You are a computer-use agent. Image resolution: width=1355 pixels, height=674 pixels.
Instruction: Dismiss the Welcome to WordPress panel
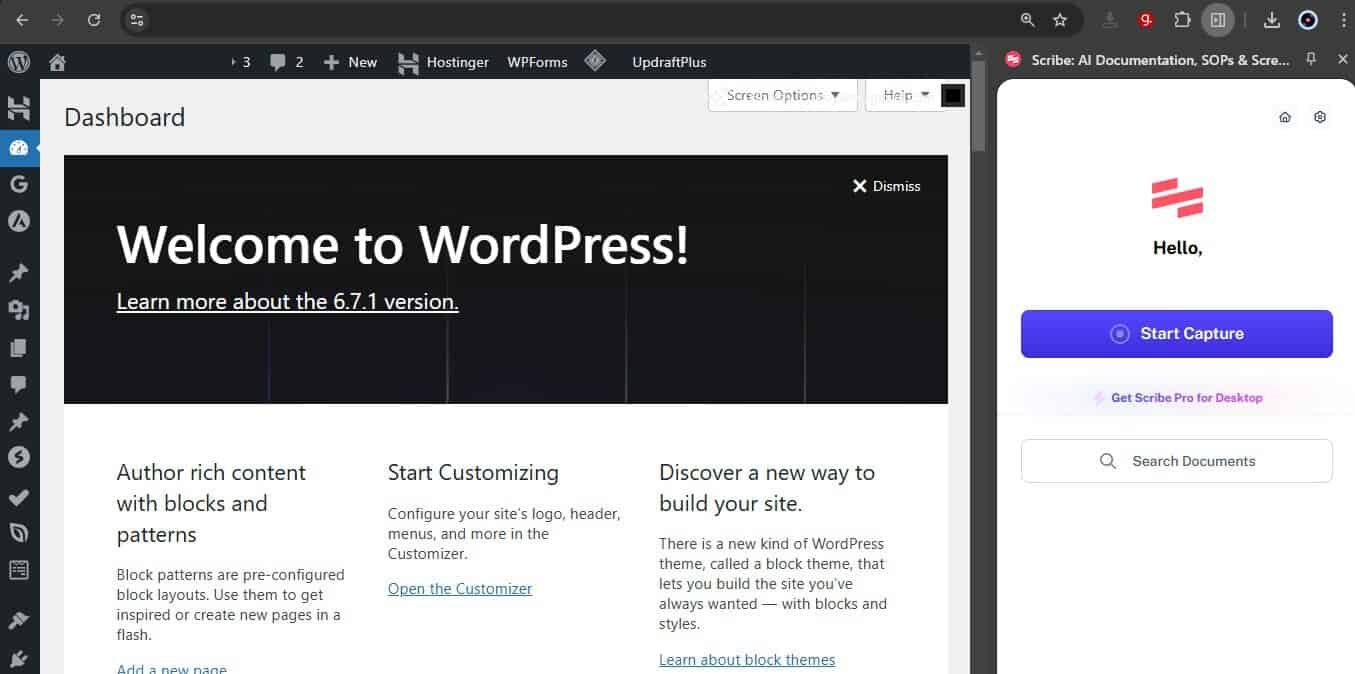click(886, 186)
